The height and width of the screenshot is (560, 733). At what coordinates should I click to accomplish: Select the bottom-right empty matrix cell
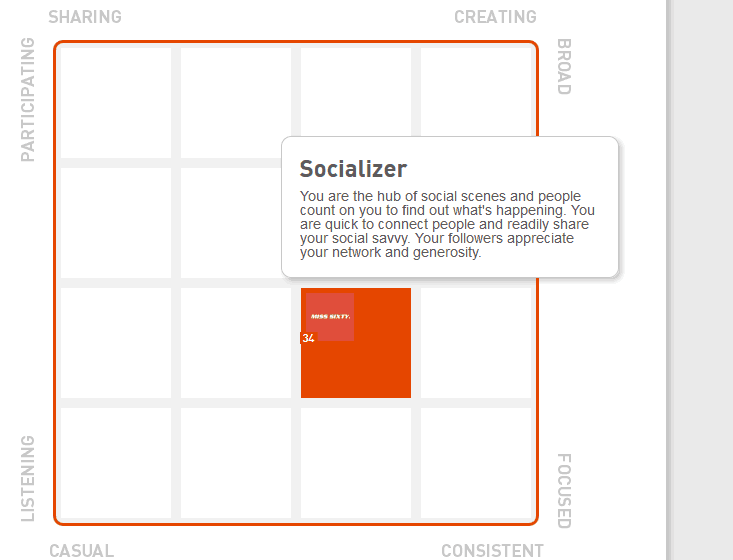click(x=476, y=463)
